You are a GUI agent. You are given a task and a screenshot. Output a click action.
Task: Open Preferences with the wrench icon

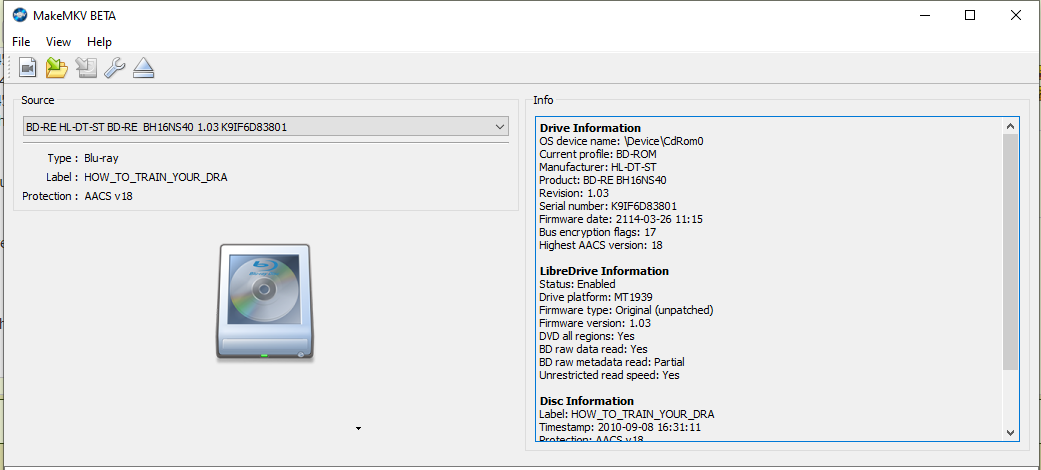(115, 68)
